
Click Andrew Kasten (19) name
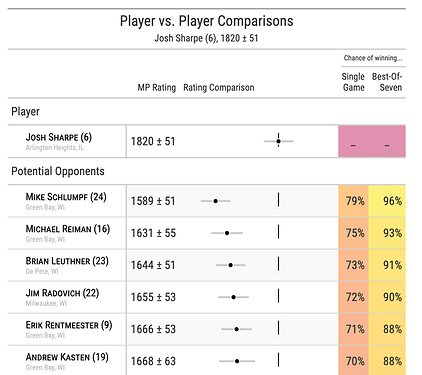point(67,357)
